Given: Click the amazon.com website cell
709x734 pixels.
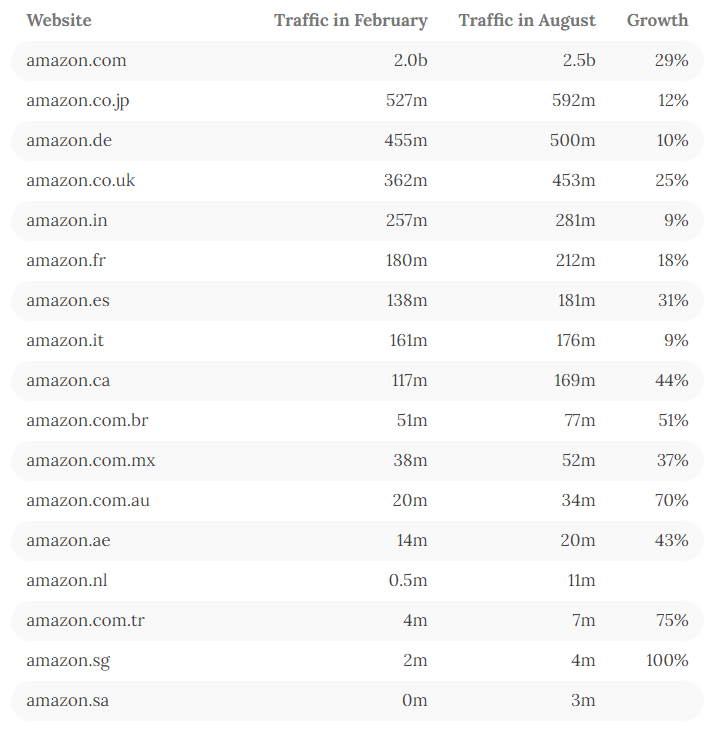Looking at the screenshot, I should coord(76,60).
